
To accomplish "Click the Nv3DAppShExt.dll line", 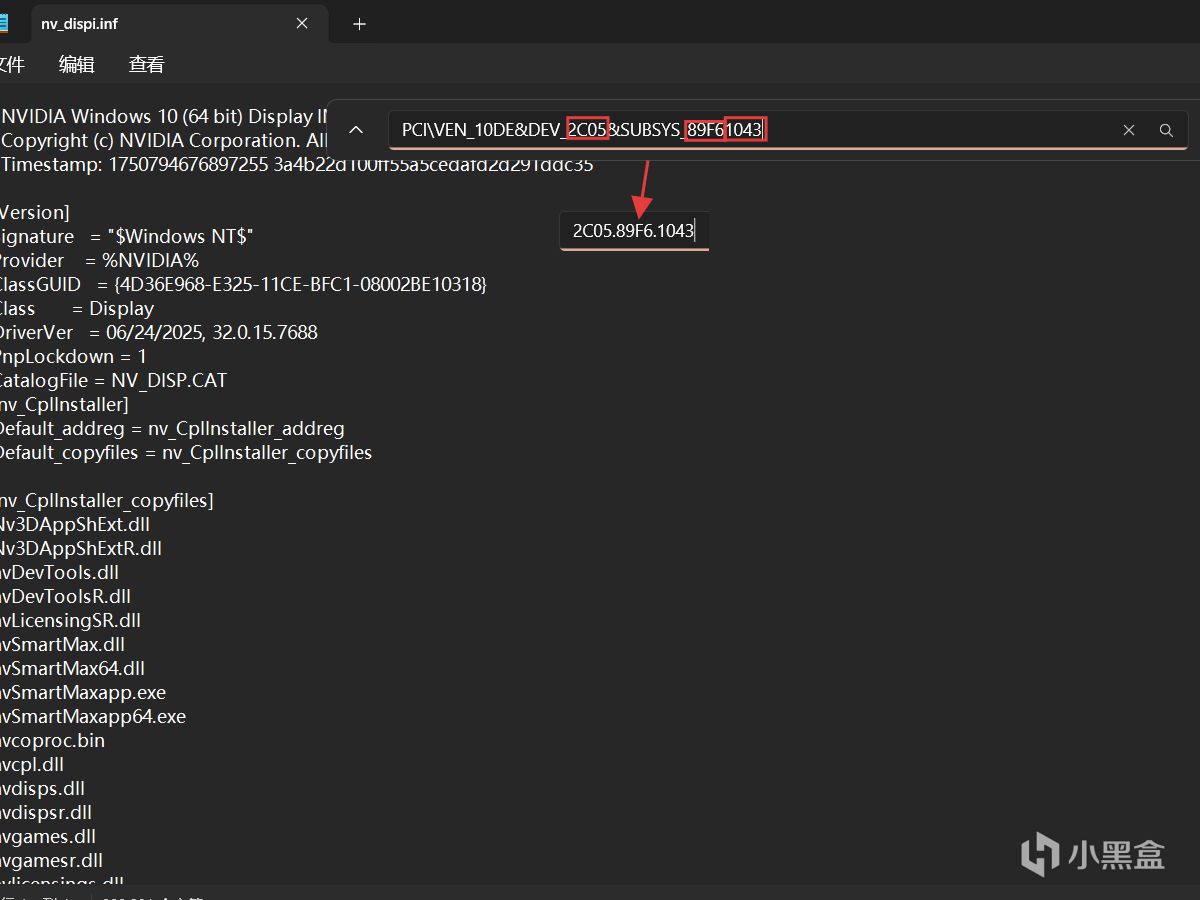I will [x=74, y=524].
